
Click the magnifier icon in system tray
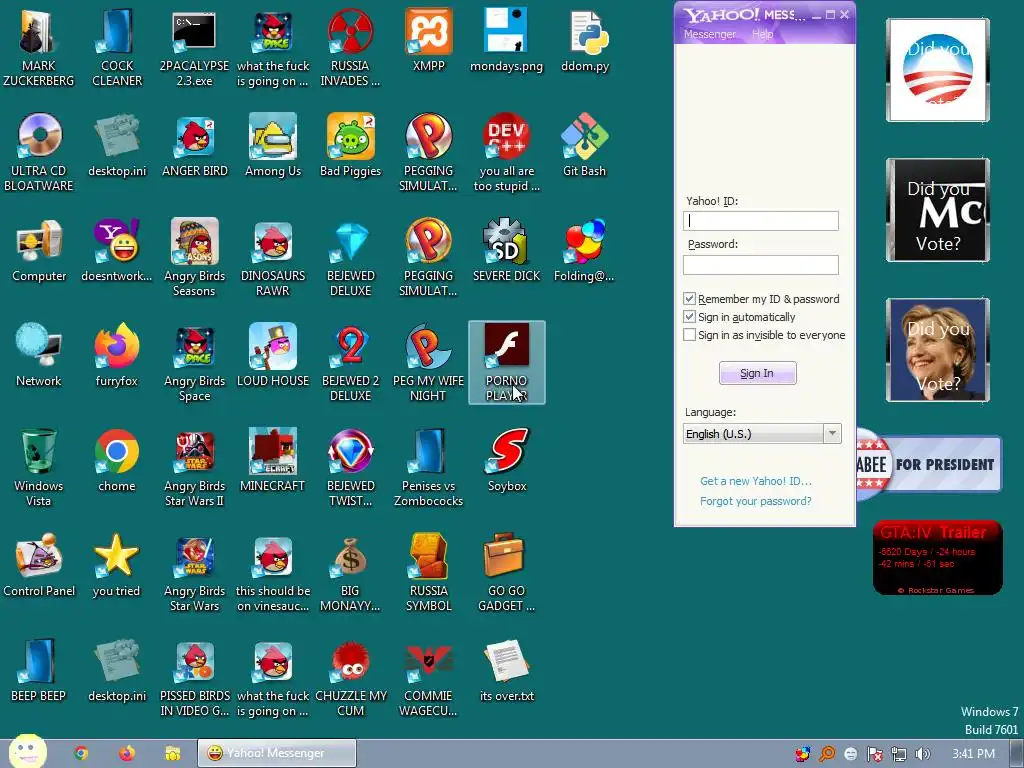tap(827, 754)
